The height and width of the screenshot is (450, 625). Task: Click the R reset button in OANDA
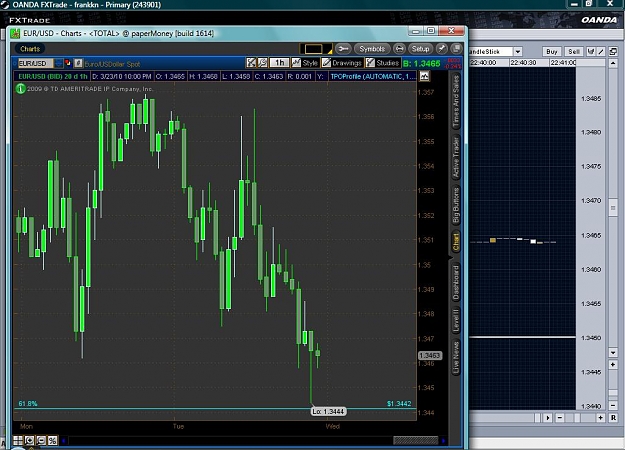point(613,418)
